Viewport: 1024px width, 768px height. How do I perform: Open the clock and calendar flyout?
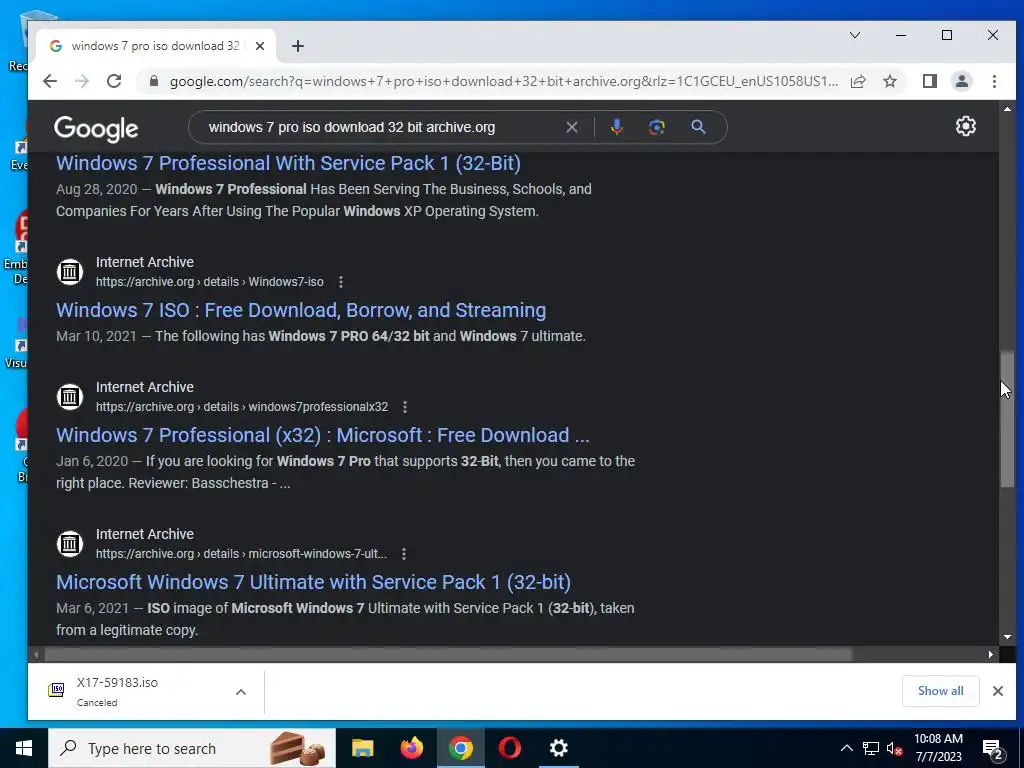tap(938, 748)
